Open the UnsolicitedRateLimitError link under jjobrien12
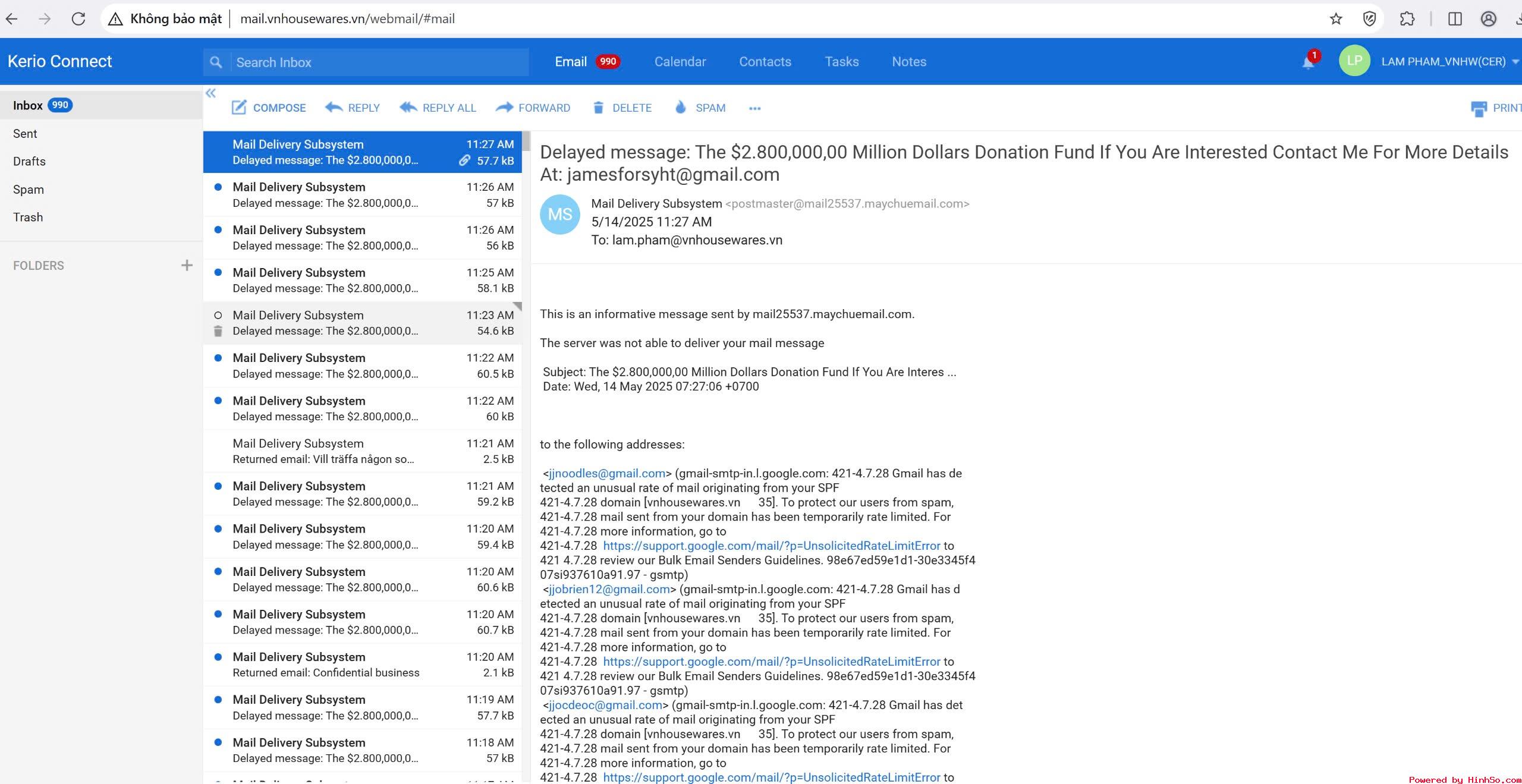This screenshot has width=1522, height=784. pos(772,662)
